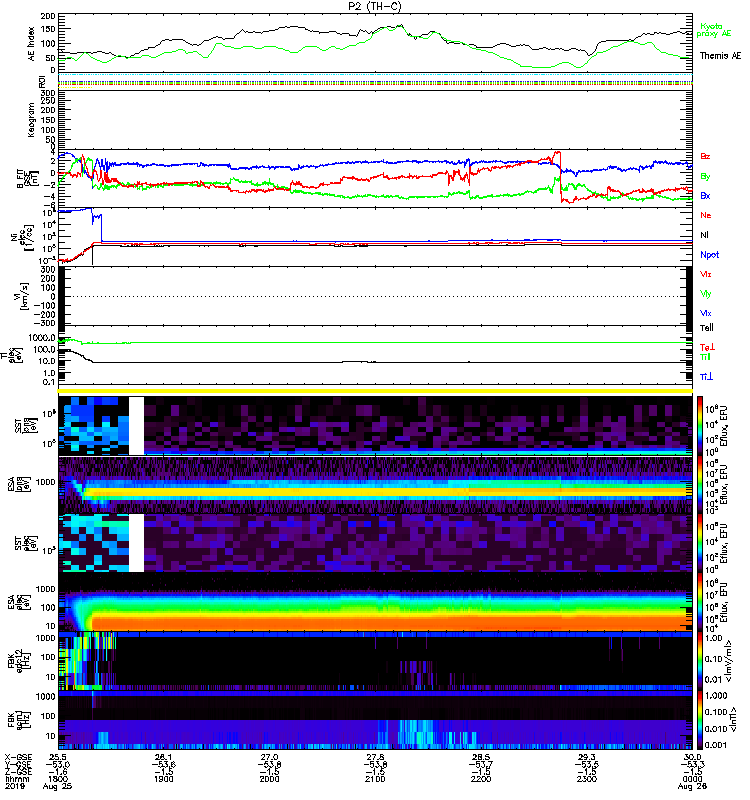Select the blue Npot legend label

(710, 255)
